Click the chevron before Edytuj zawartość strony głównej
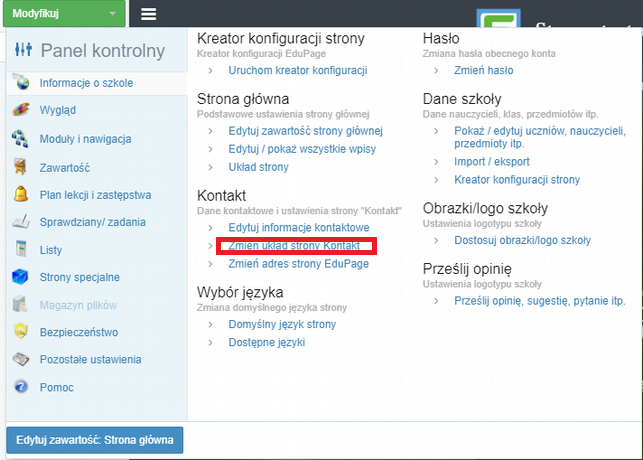 click(x=210, y=131)
